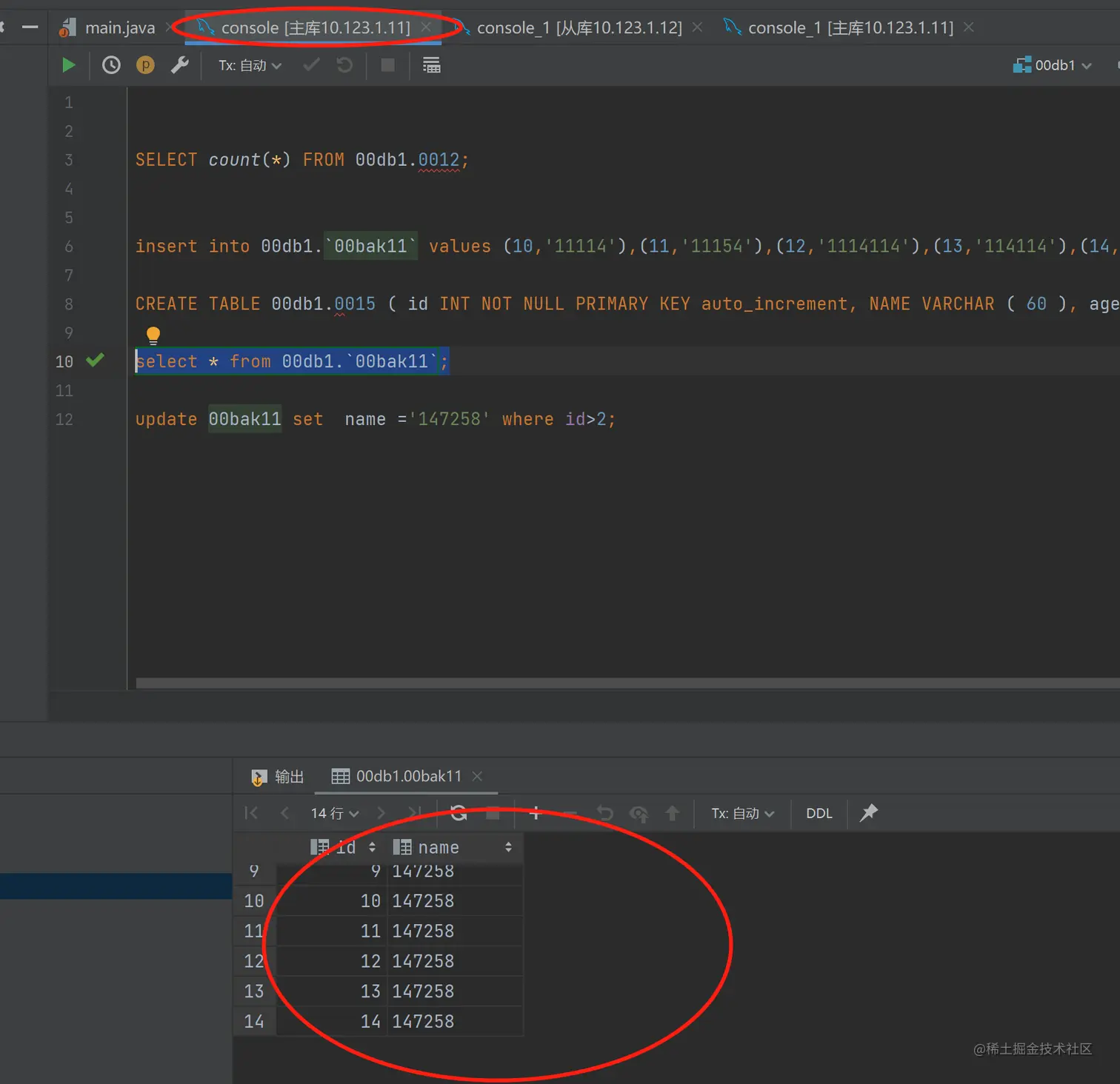Close the 00db1.00bak11 result tab
1120x1084 pixels.
pyautogui.click(x=477, y=776)
